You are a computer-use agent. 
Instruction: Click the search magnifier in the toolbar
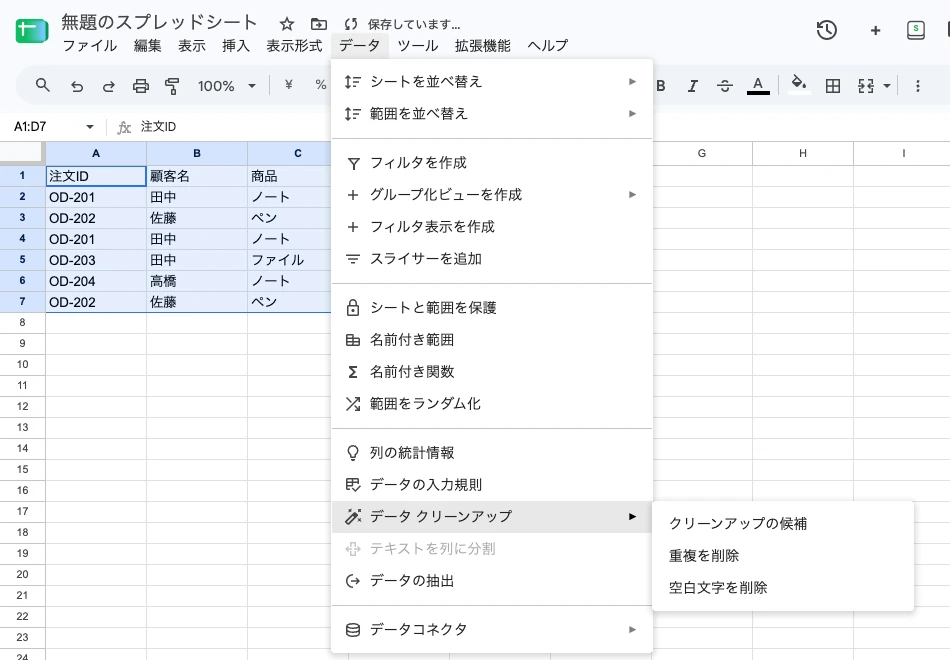tap(42, 85)
